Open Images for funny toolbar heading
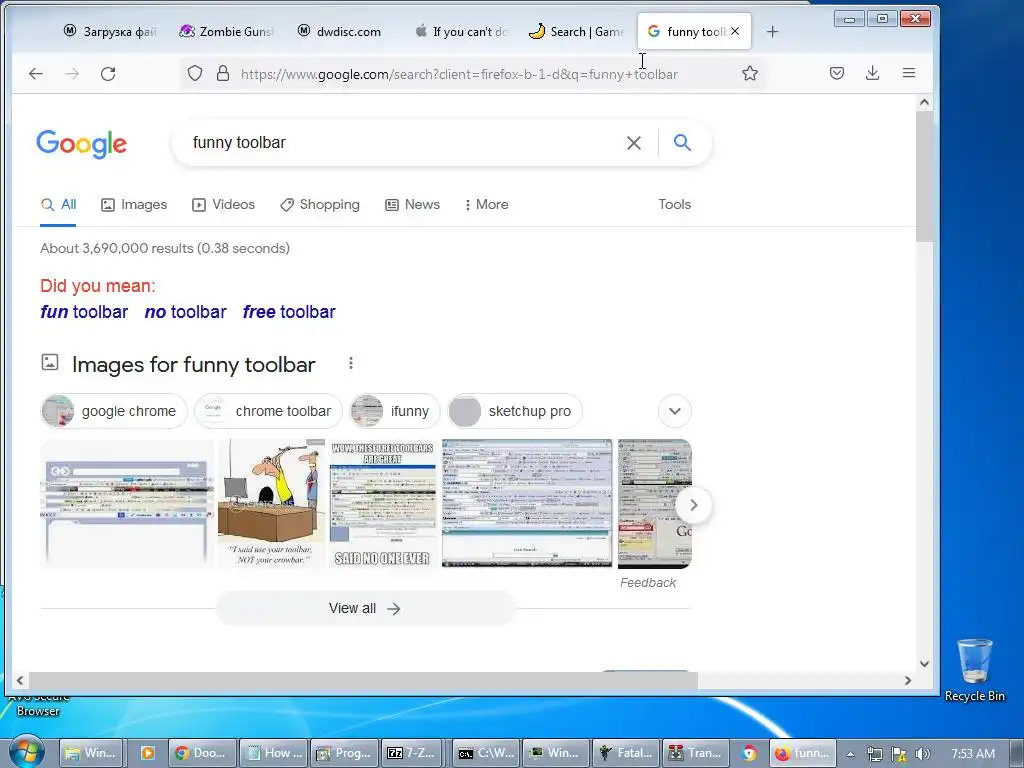 click(193, 364)
